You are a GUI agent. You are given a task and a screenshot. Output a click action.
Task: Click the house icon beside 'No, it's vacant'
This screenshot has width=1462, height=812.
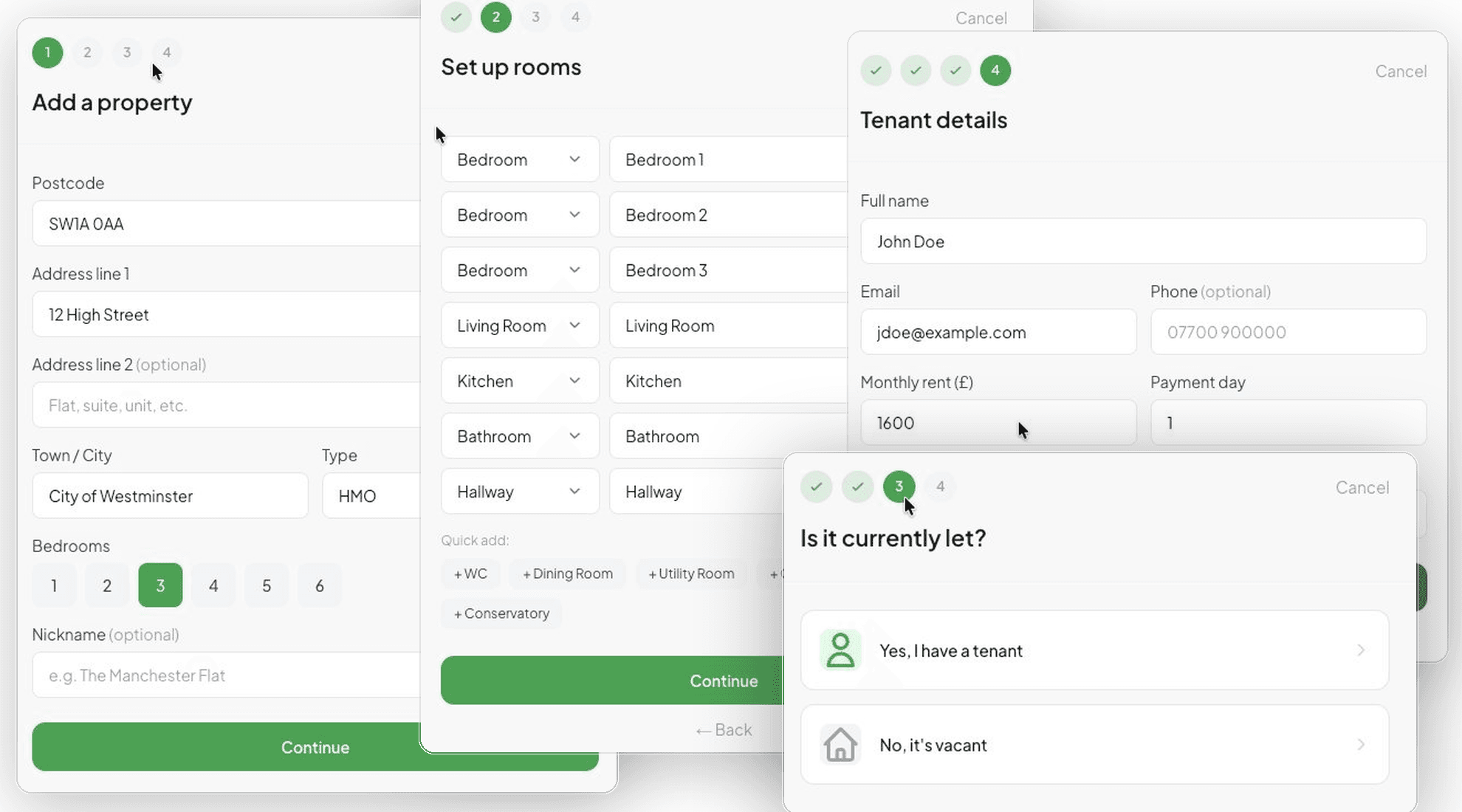point(840,744)
